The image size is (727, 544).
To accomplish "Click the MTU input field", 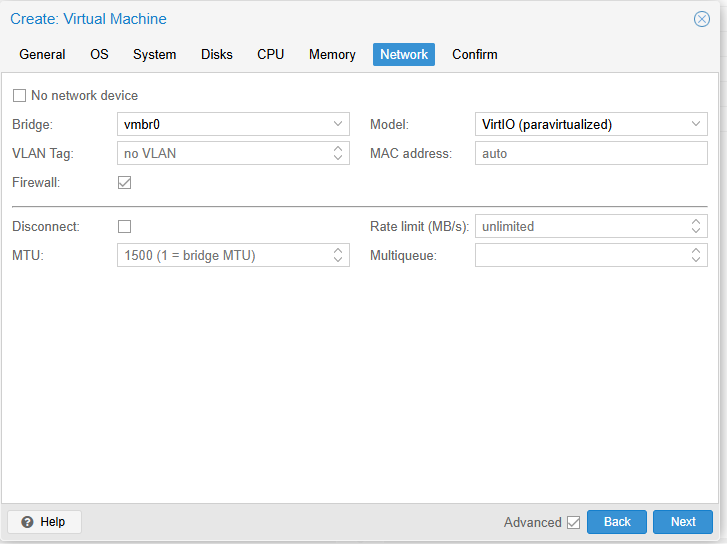I will pos(223,255).
